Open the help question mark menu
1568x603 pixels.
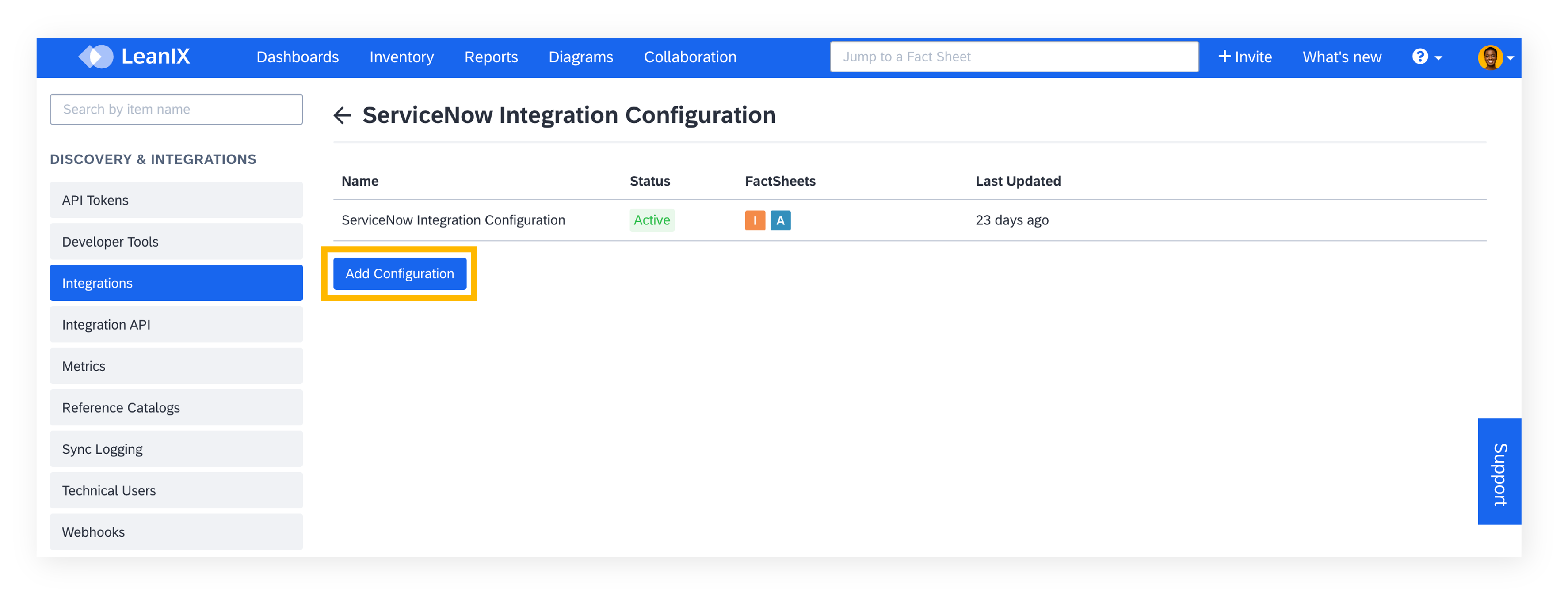point(1427,57)
